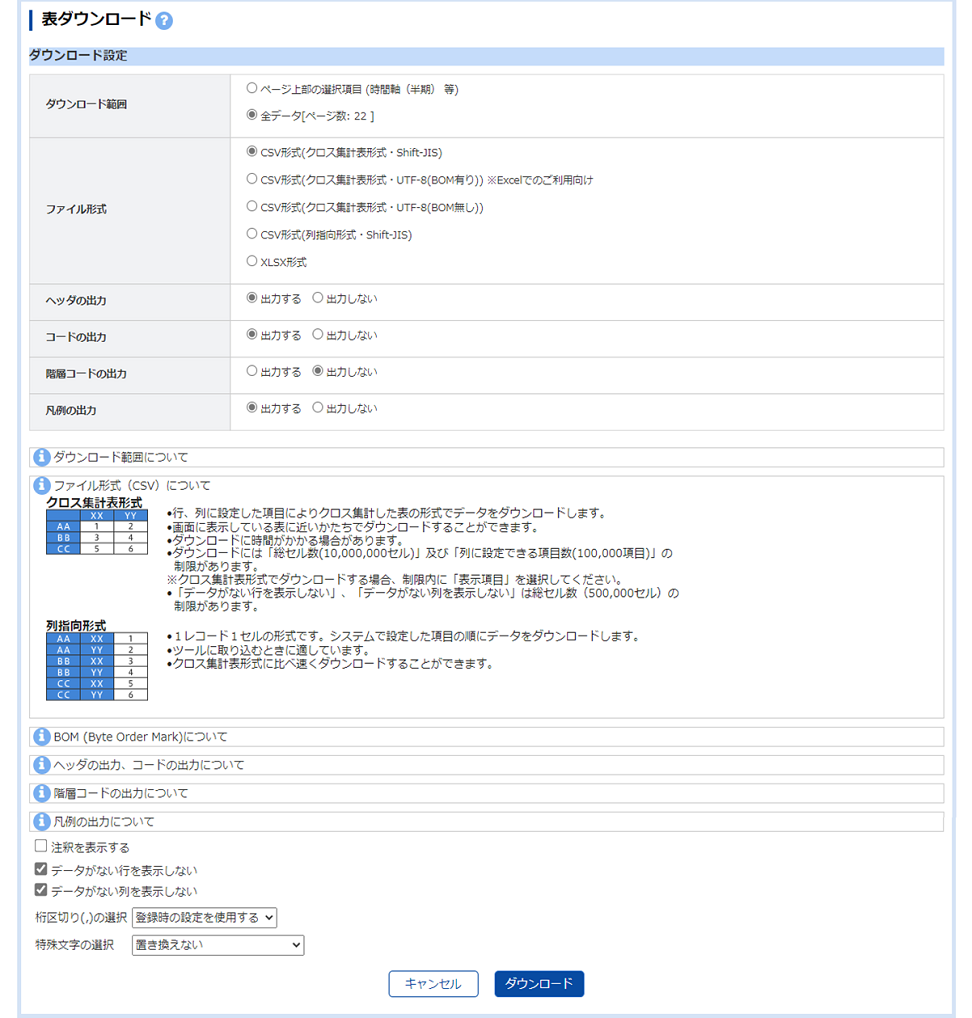The height and width of the screenshot is (1018, 972).
Task: Set コードの出力 to 出力しない
Action: tap(318, 334)
